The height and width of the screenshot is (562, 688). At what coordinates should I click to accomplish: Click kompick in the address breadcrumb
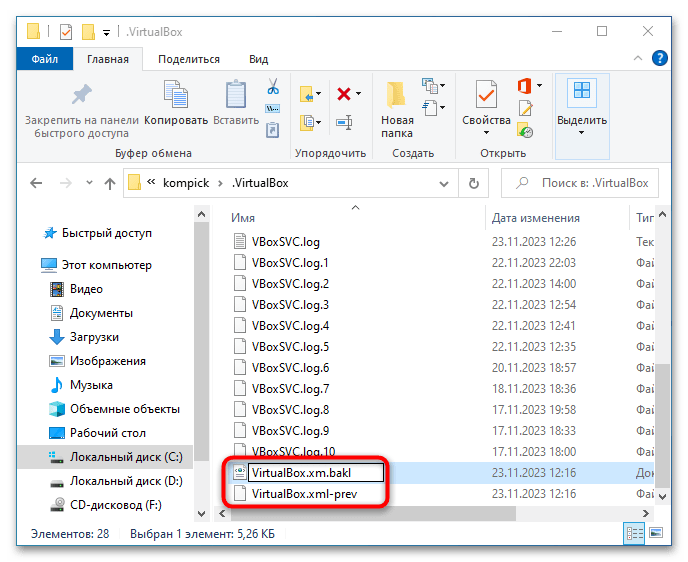click(x=186, y=183)
